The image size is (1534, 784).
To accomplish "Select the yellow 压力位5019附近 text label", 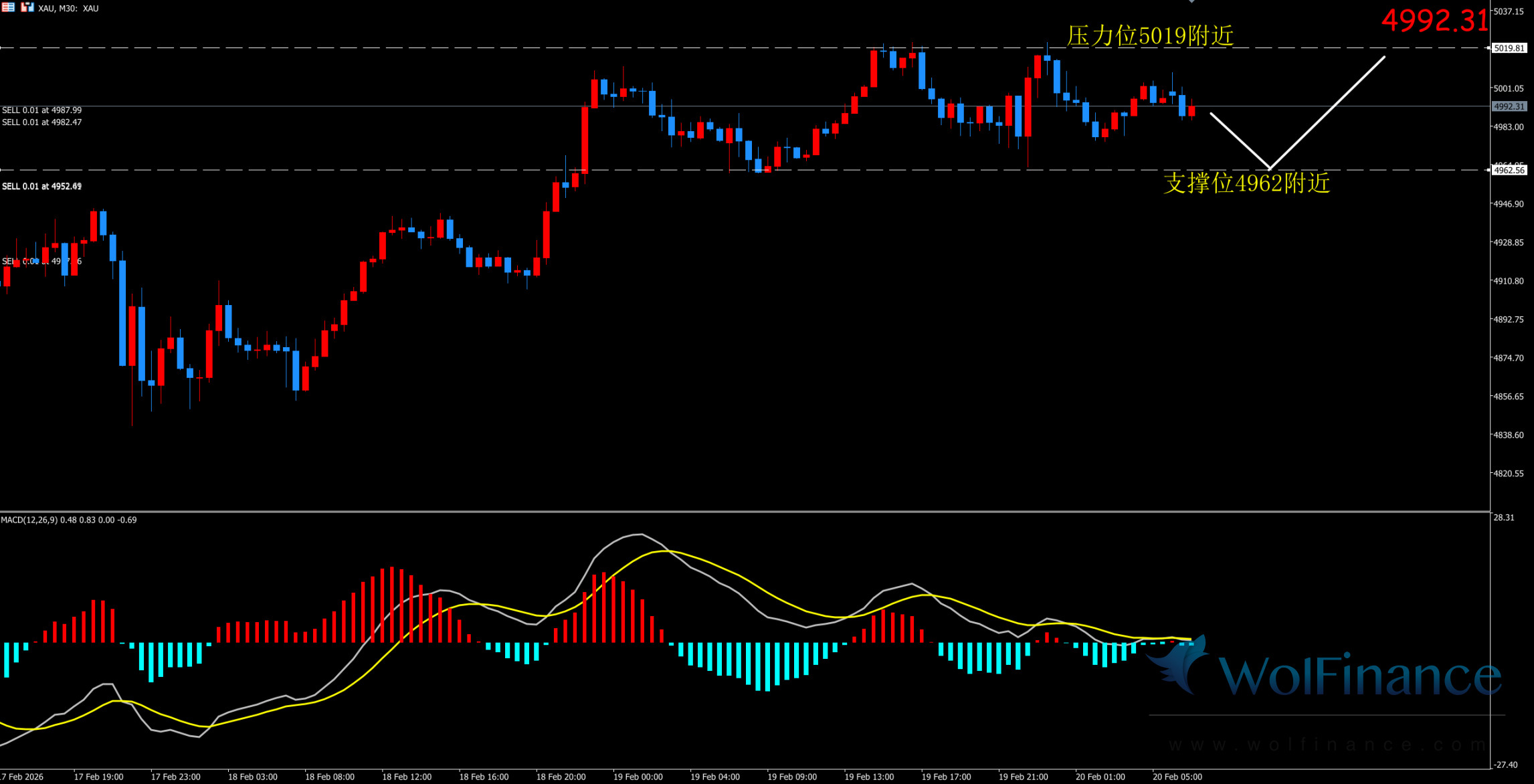I will point(1149,35).
